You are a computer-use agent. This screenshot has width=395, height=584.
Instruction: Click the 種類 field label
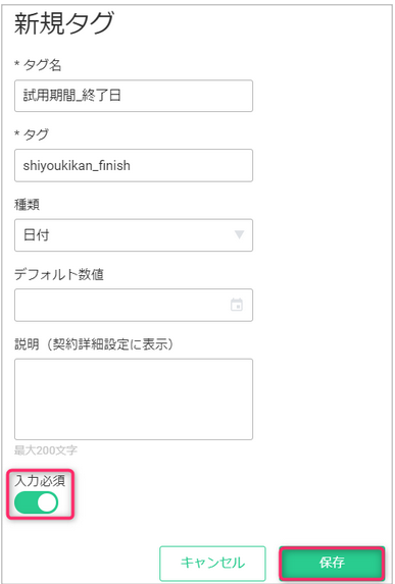tap(27, 205)
